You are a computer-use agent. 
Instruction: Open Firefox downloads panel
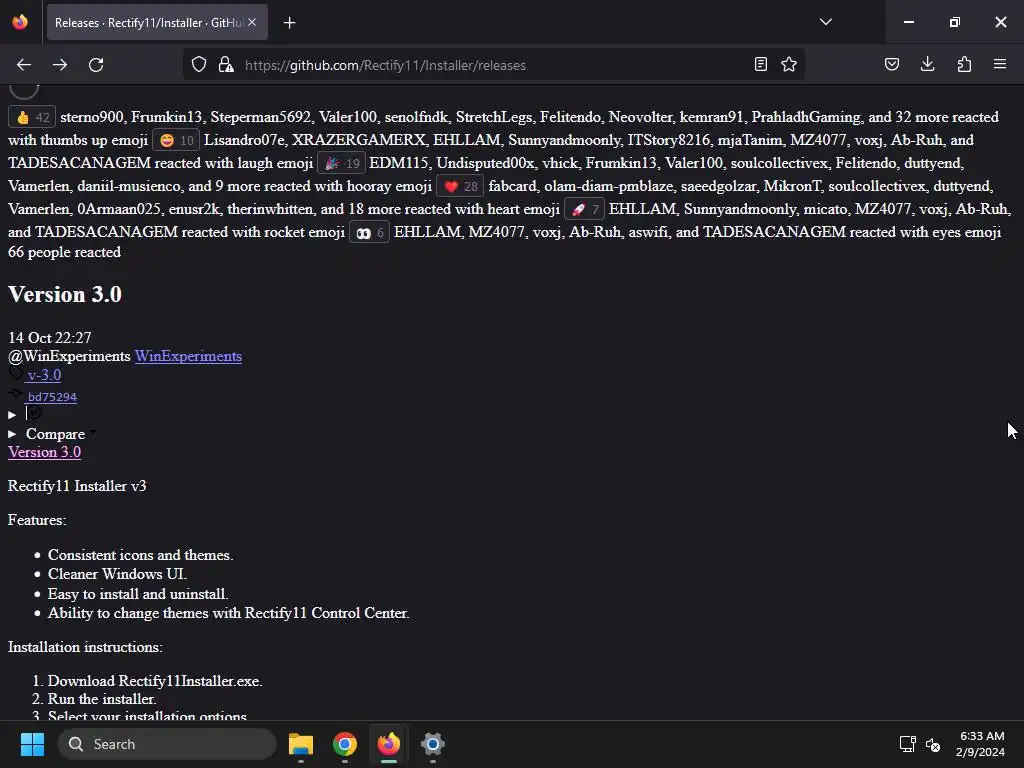pos(927,65)
